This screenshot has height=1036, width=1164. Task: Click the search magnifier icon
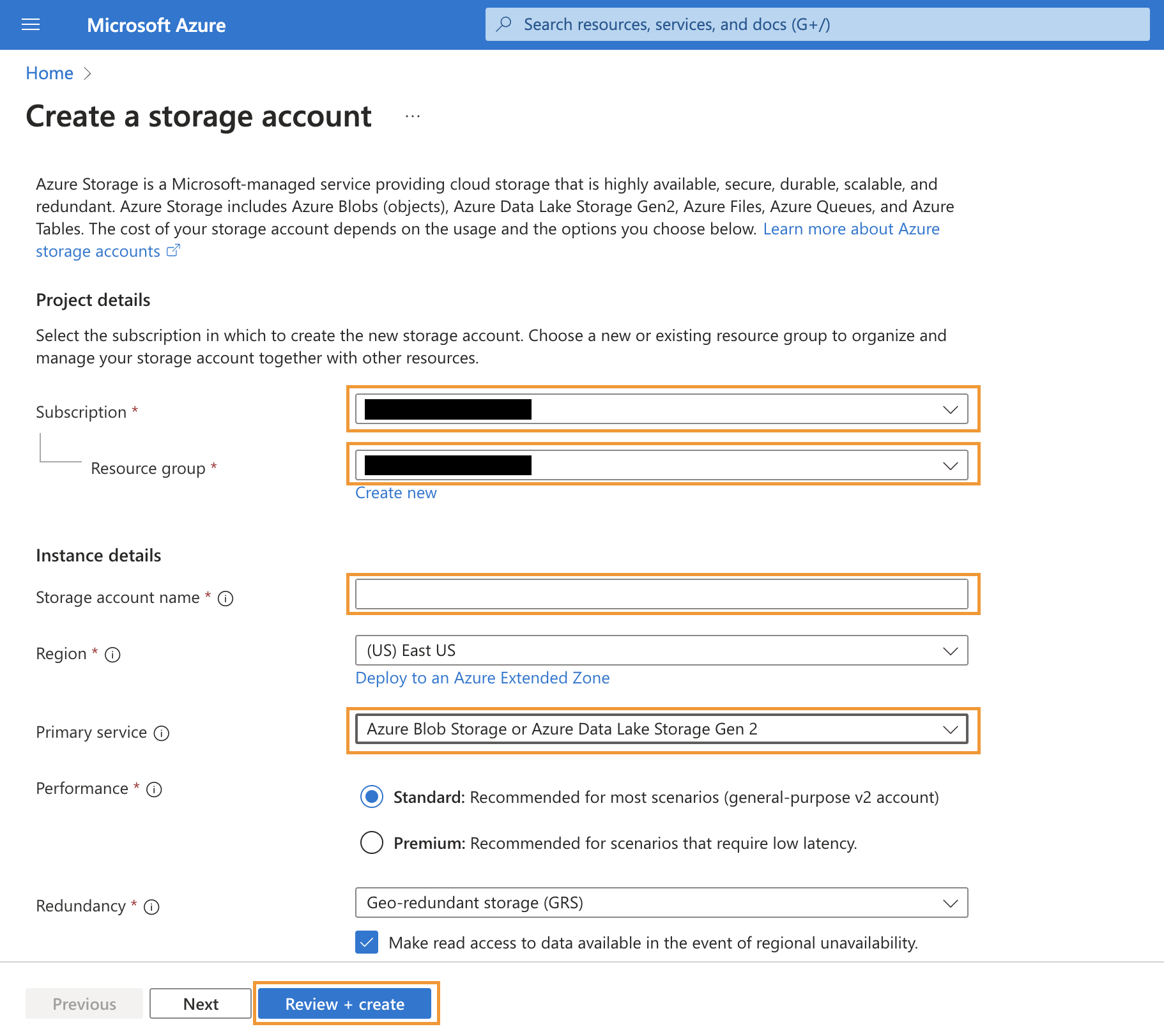(504, 24)
